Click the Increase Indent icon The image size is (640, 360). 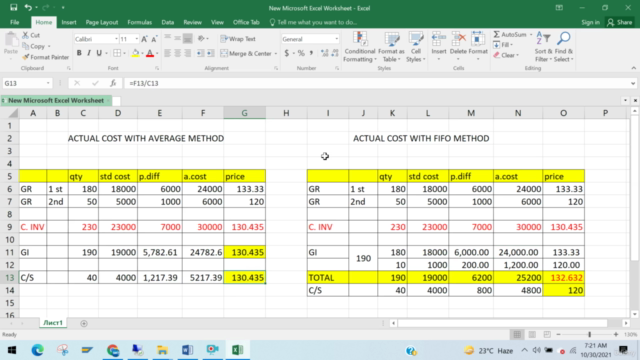point(210,53)
